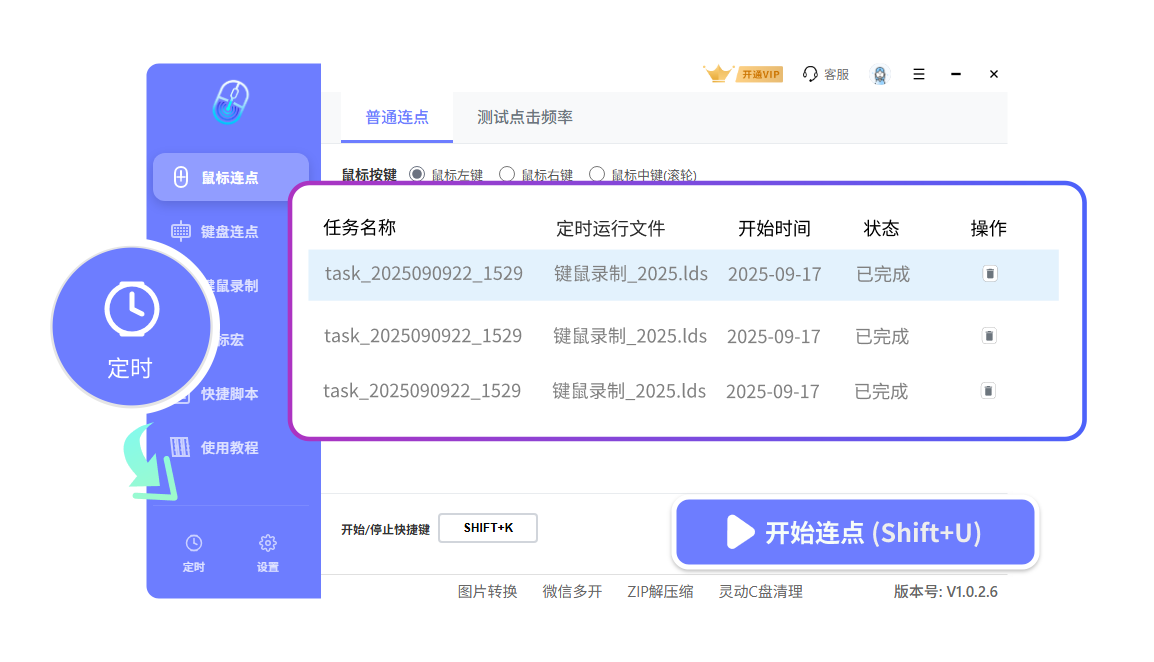Open the hamburger menu in title bar
This screenshot has width=1154, height=662.
pyautogui.click(x=919, y=74)
